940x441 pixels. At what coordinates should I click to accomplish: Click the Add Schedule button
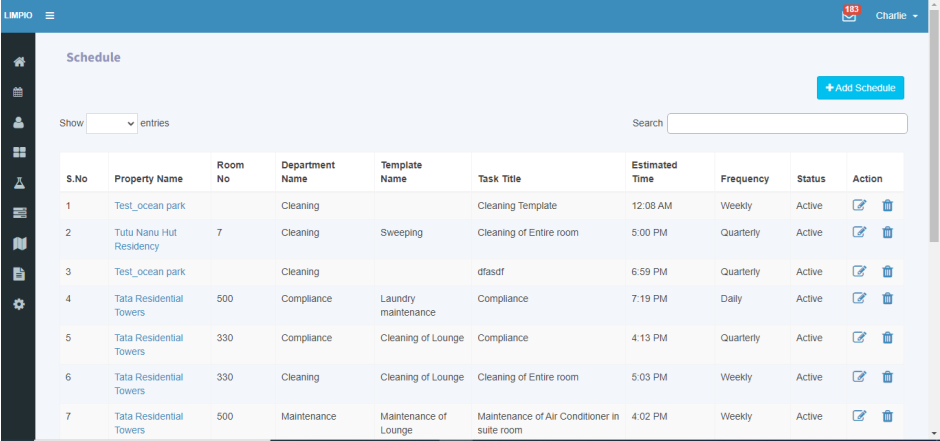(x=860, y=88)
